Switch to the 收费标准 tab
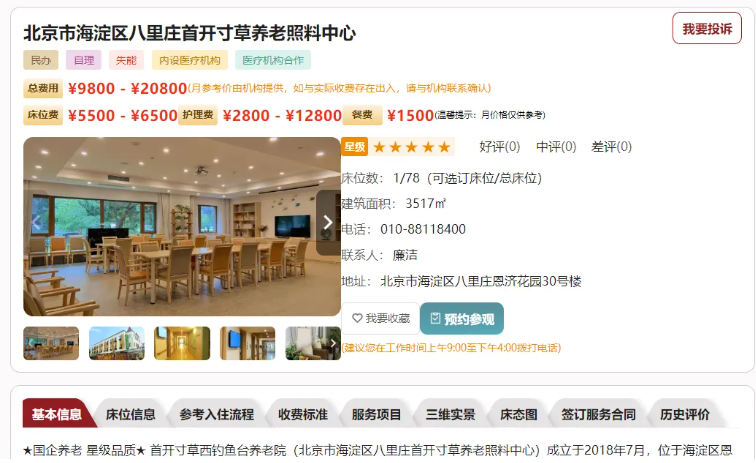Image resolution: width=756 pixels, height=463 pixels. tap(303, 414)
